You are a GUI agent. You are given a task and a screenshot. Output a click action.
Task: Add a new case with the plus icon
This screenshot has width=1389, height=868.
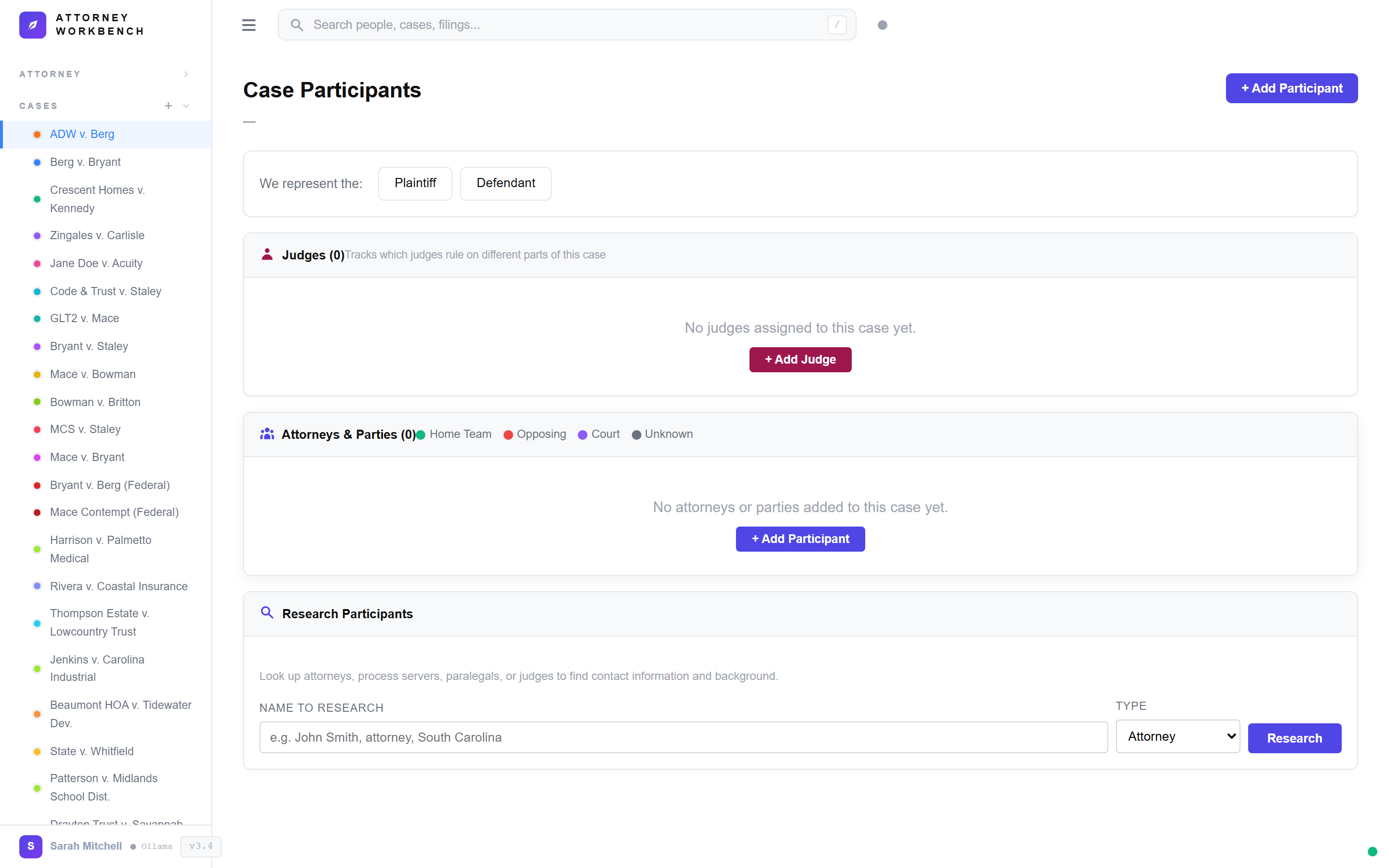point(168,106)
